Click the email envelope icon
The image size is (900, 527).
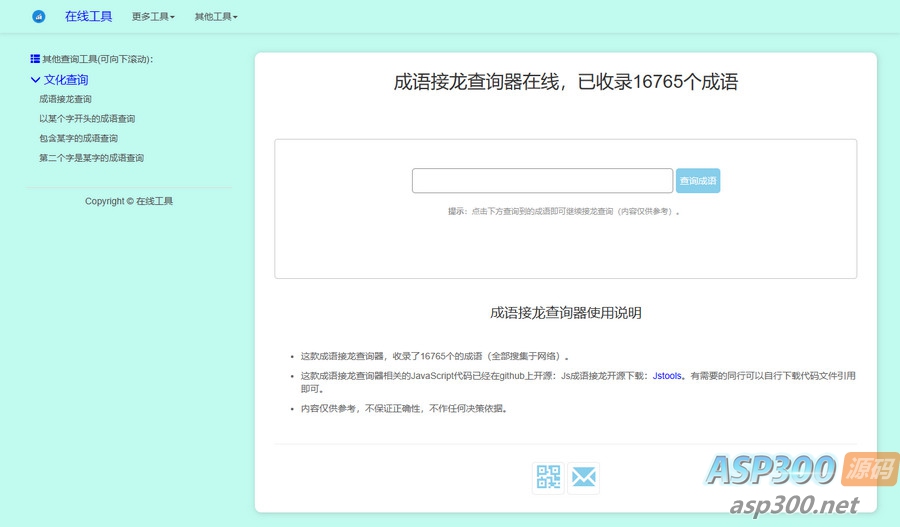pos(583,478)
